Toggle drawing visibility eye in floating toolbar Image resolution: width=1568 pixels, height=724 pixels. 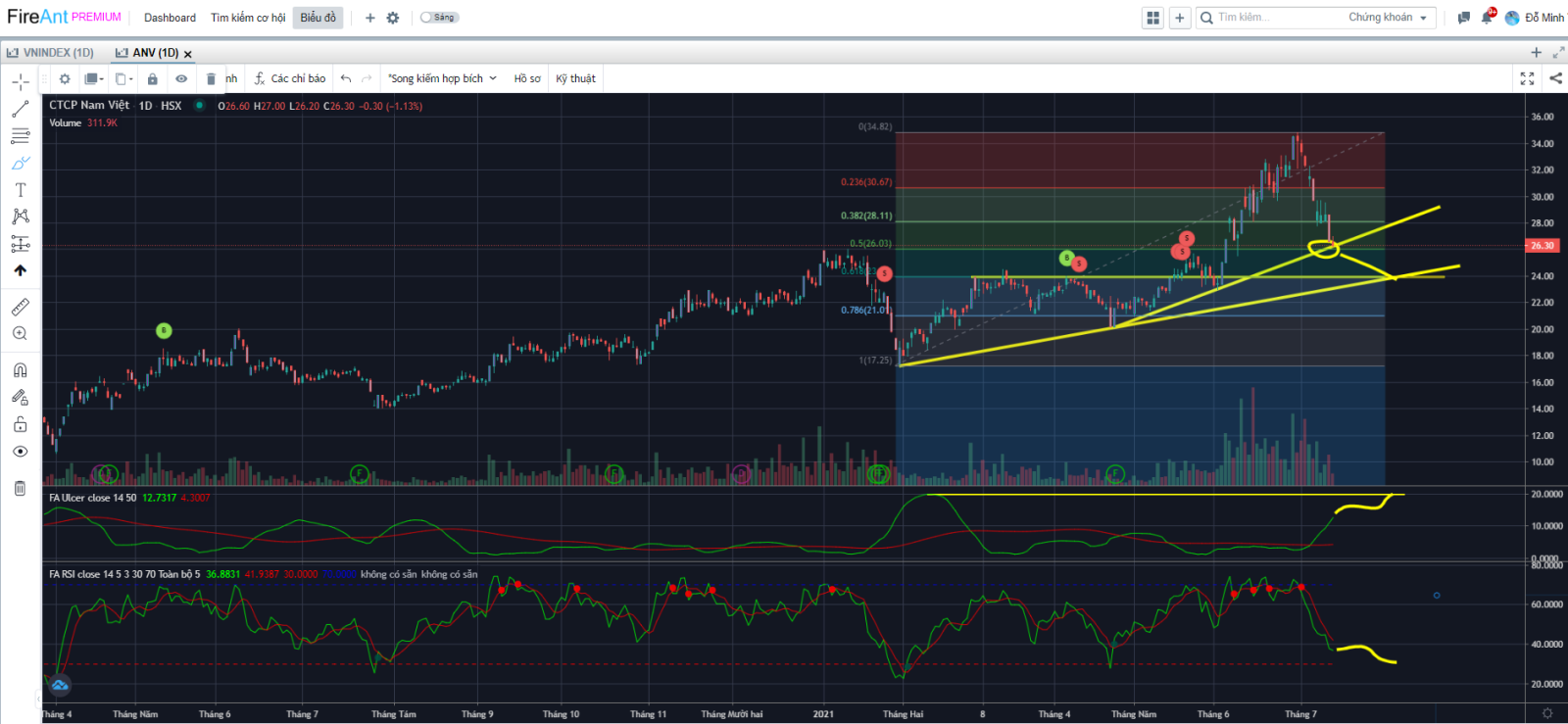[181, 78]
